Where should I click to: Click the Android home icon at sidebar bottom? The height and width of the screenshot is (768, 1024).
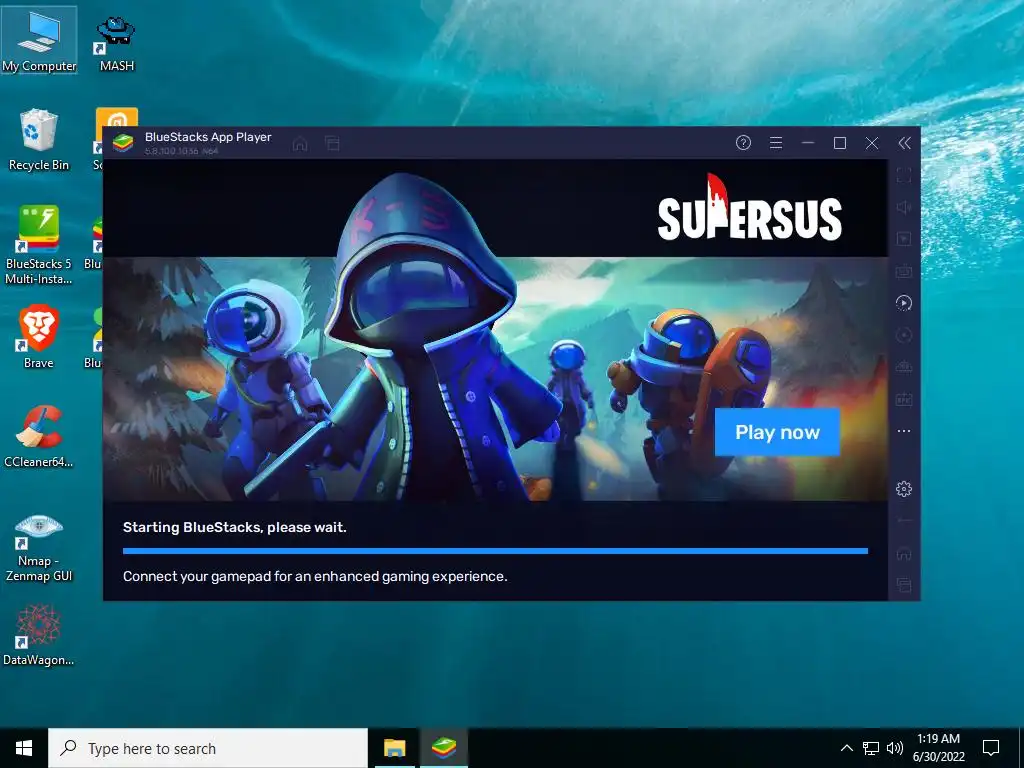(904, 554)
